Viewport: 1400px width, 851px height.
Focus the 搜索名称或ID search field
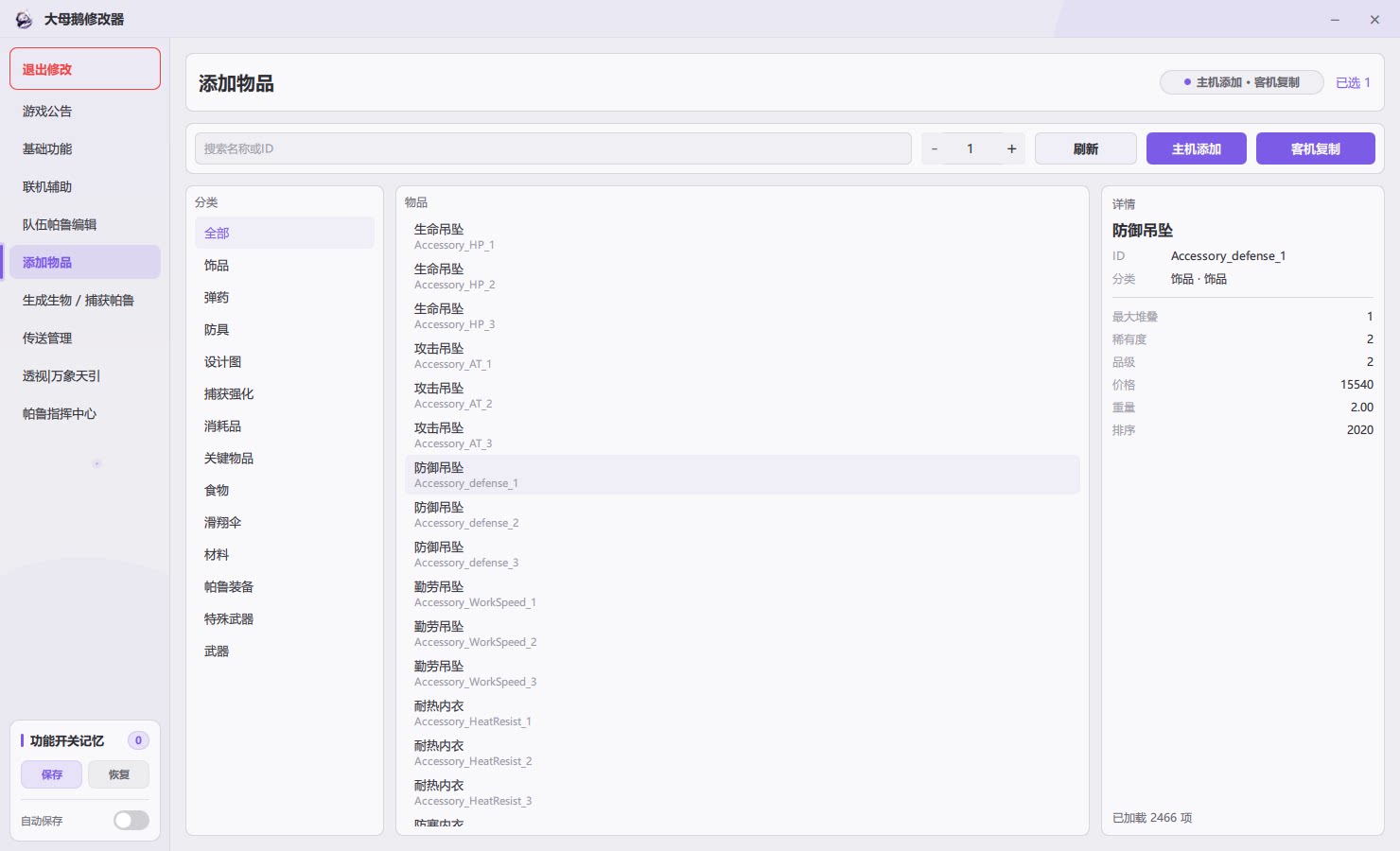coord(553,148)
